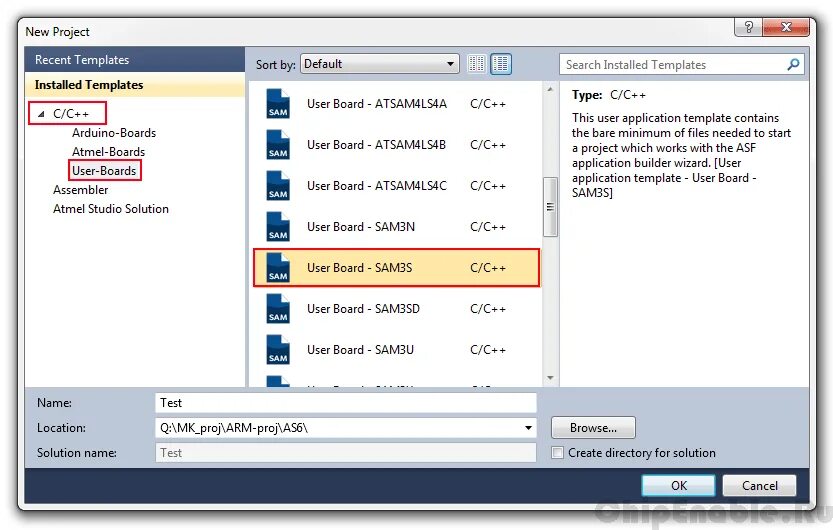Select Atmel Studio Solution category
The image size is (833, 530).
(x=110, y=209)
